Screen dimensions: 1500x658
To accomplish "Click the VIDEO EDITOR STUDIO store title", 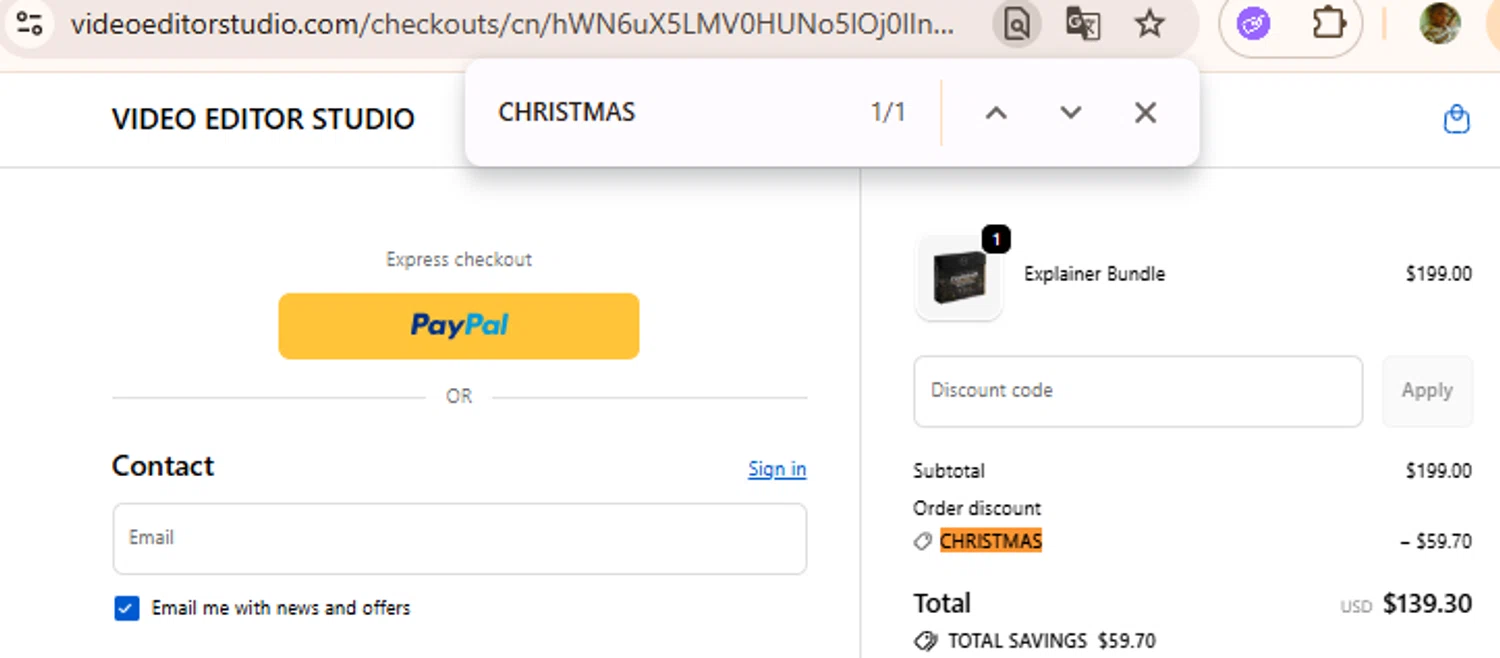I will [x=263, y=119].
